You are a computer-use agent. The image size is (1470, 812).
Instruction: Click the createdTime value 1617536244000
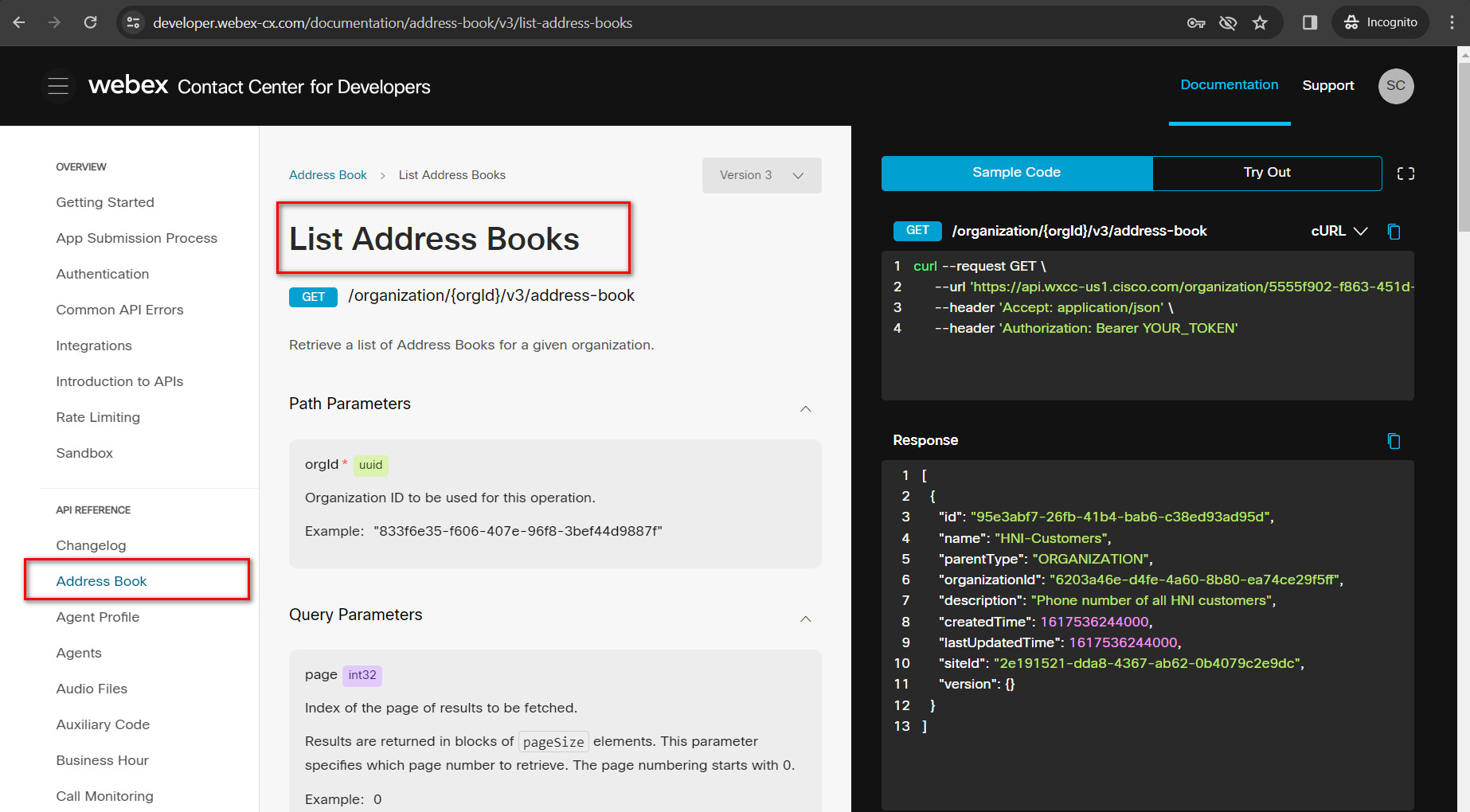pyautogui.click(x=1095, y=622)
